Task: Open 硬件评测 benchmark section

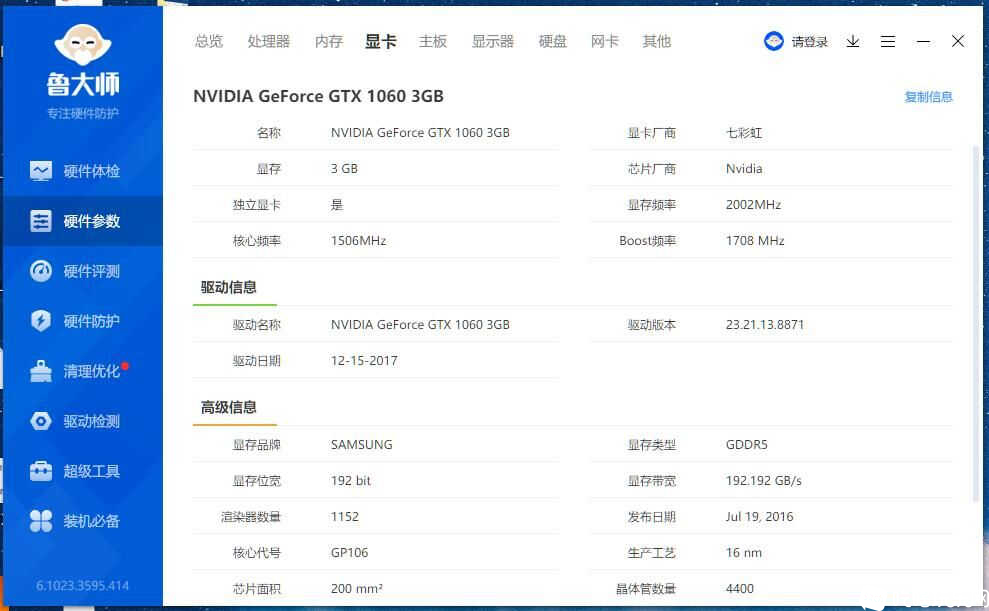Action: [x=83, y=271]
